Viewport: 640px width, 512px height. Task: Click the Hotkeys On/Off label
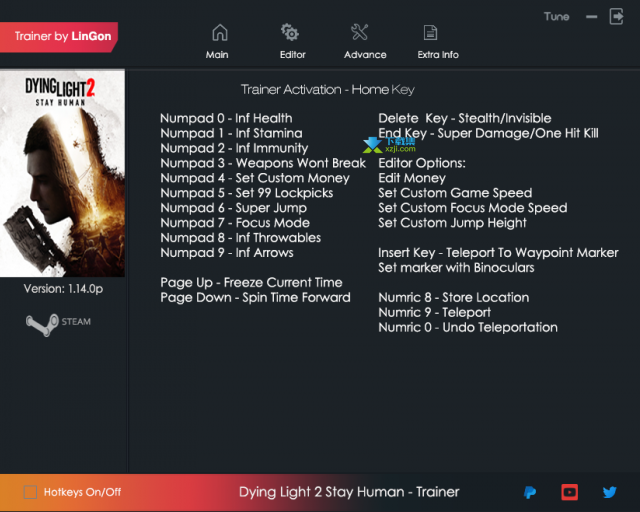(x=82, y=492)
